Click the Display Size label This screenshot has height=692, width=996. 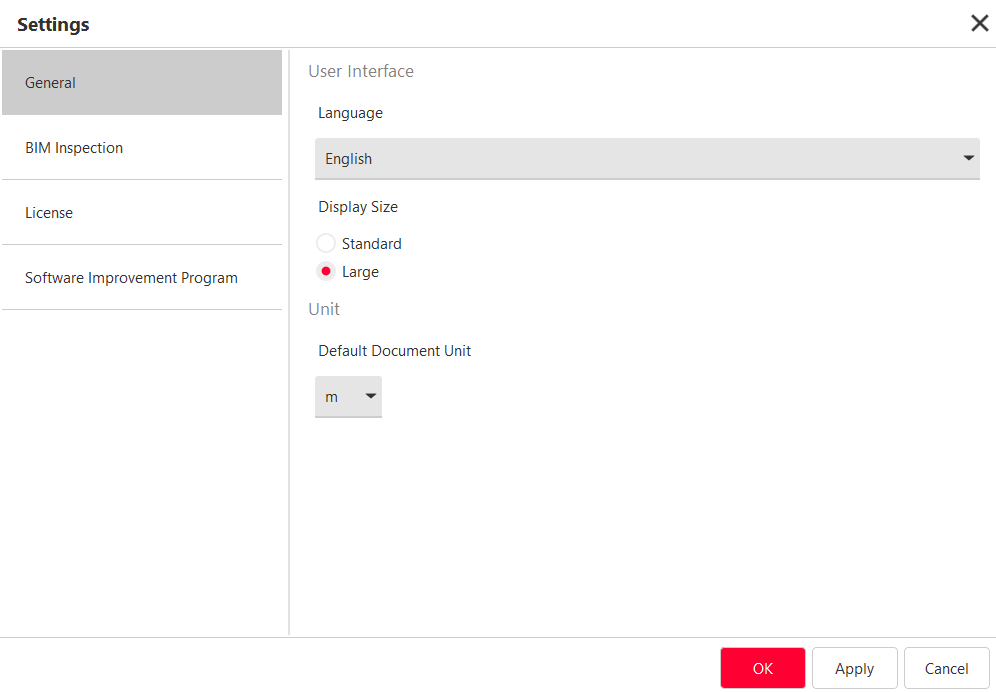[x=358, y=207]
